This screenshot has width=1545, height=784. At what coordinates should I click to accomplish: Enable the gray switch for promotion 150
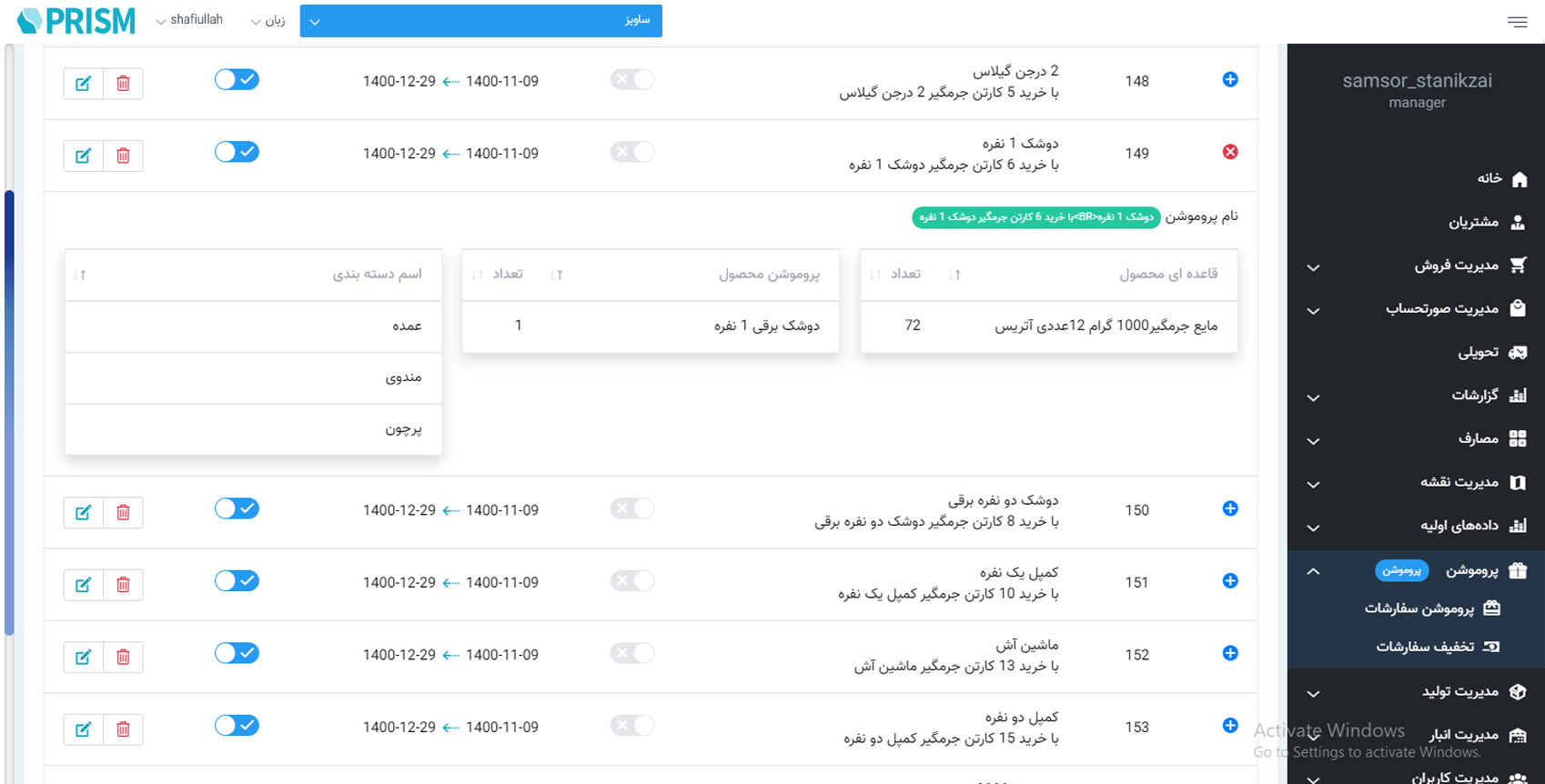click(x=631, y=508)
